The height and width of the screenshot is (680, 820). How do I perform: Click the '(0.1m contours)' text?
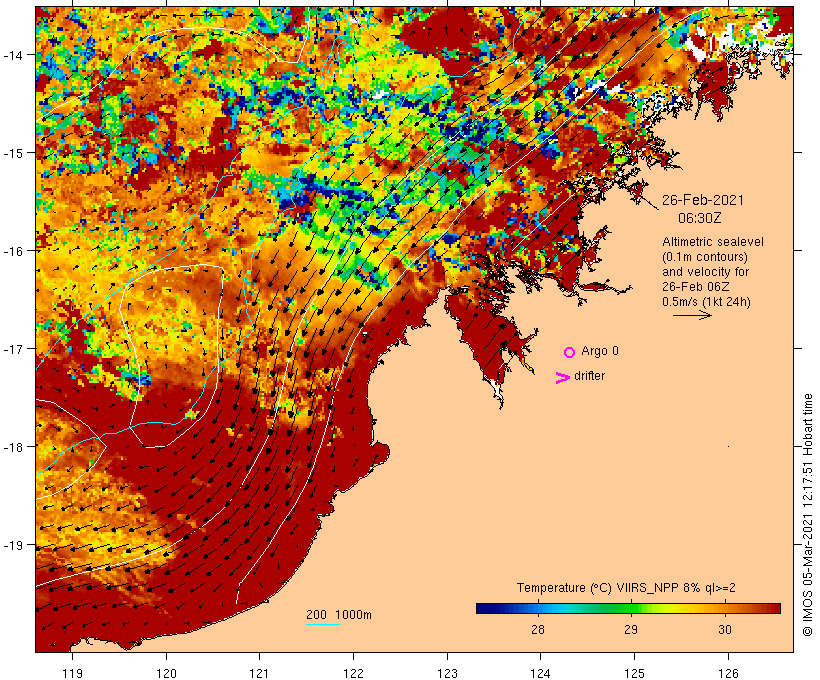click(705, 257)
